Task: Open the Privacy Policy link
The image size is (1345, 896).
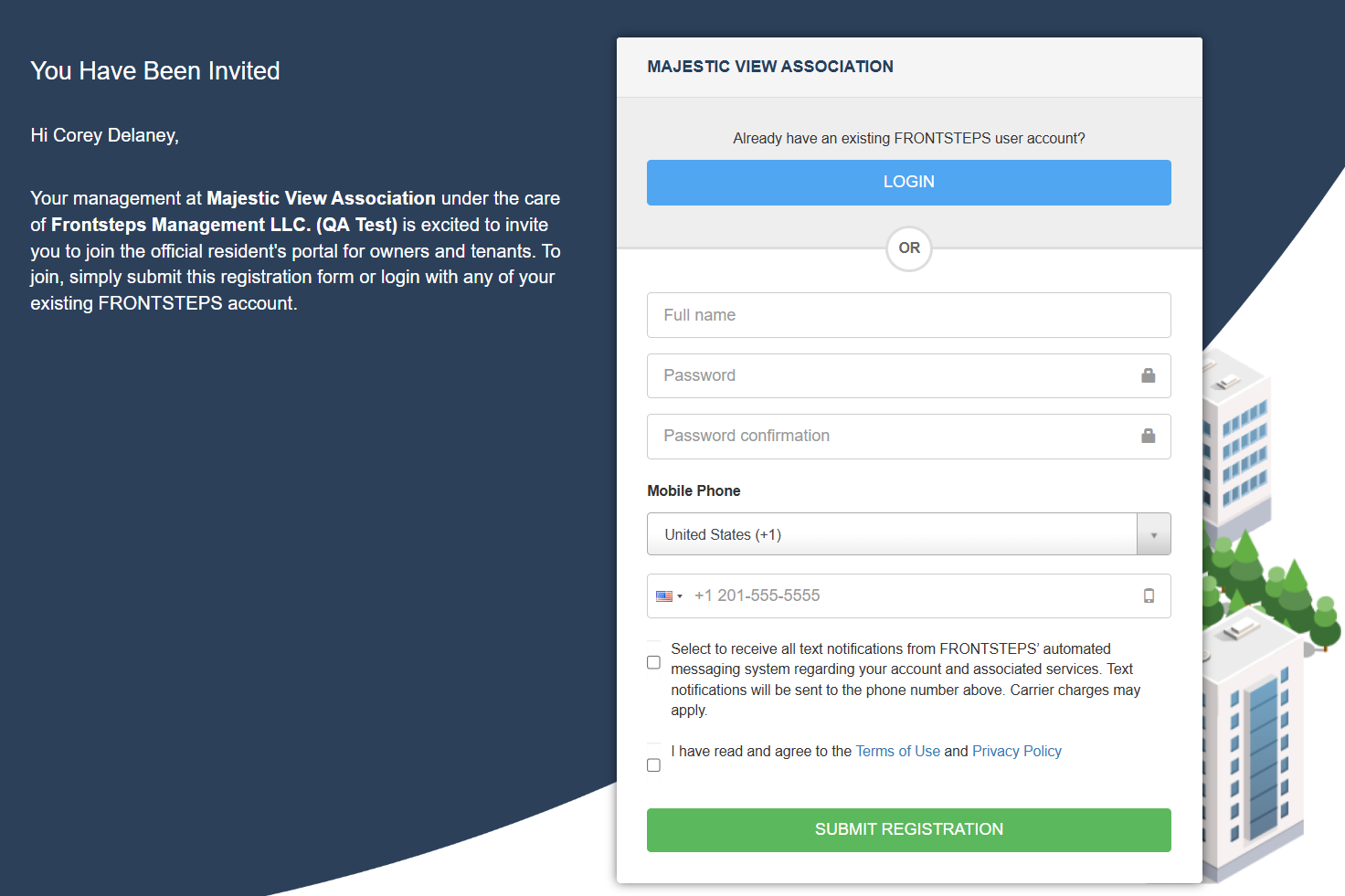Action: [1017, 751]
